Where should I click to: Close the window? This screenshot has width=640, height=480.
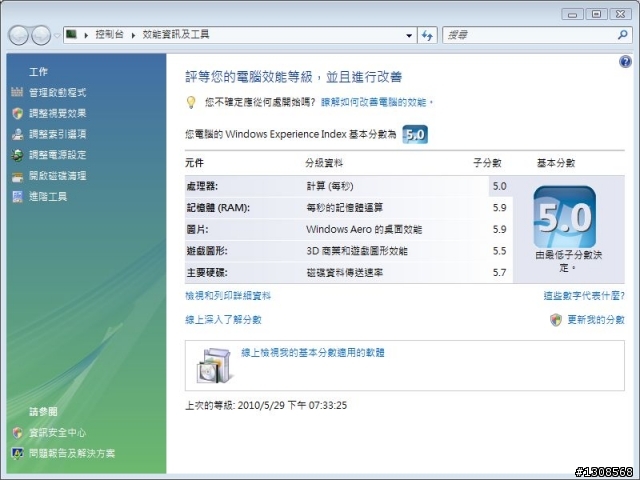coord(620,15)
